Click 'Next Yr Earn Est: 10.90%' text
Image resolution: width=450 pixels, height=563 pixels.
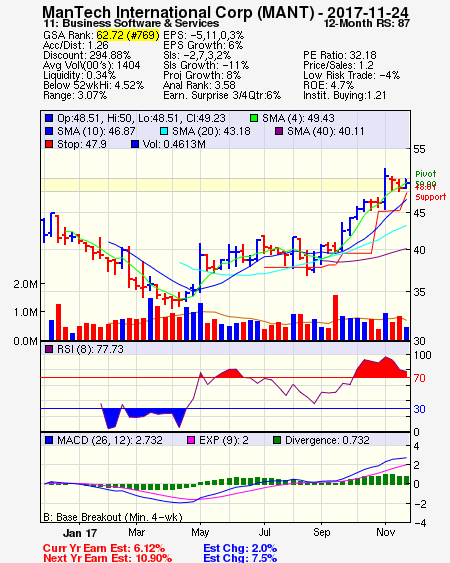[x=107, y=558]
